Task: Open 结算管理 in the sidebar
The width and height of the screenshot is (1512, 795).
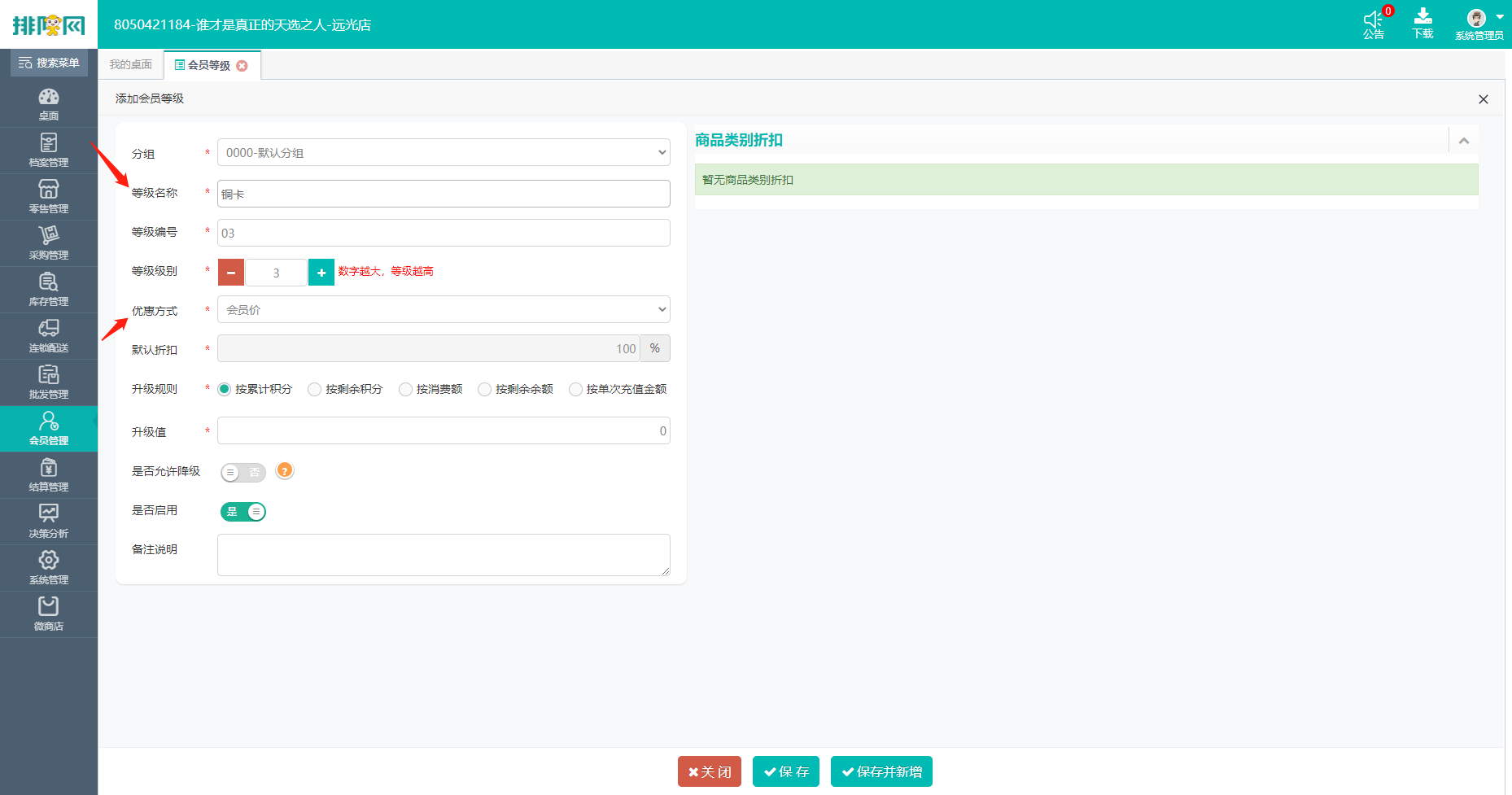Action: (x=49, y=475)
